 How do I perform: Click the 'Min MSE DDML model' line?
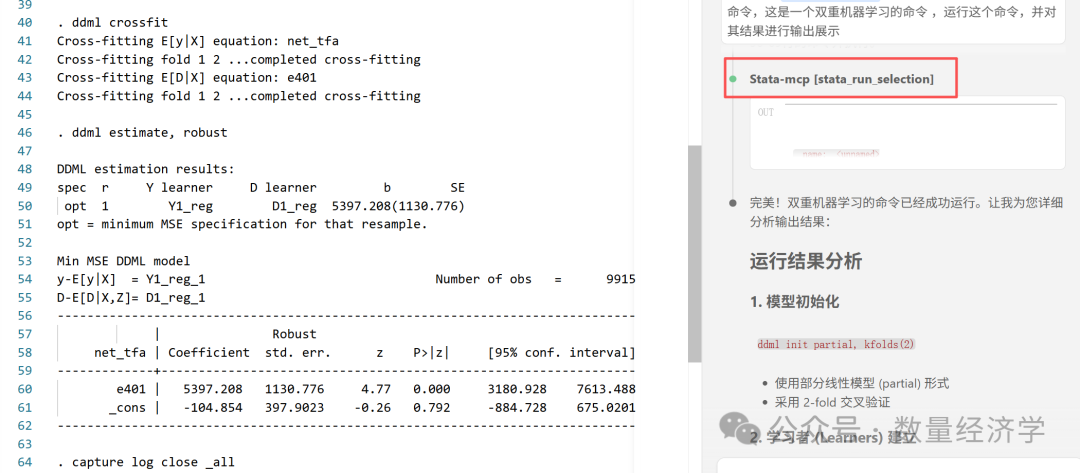123,261
